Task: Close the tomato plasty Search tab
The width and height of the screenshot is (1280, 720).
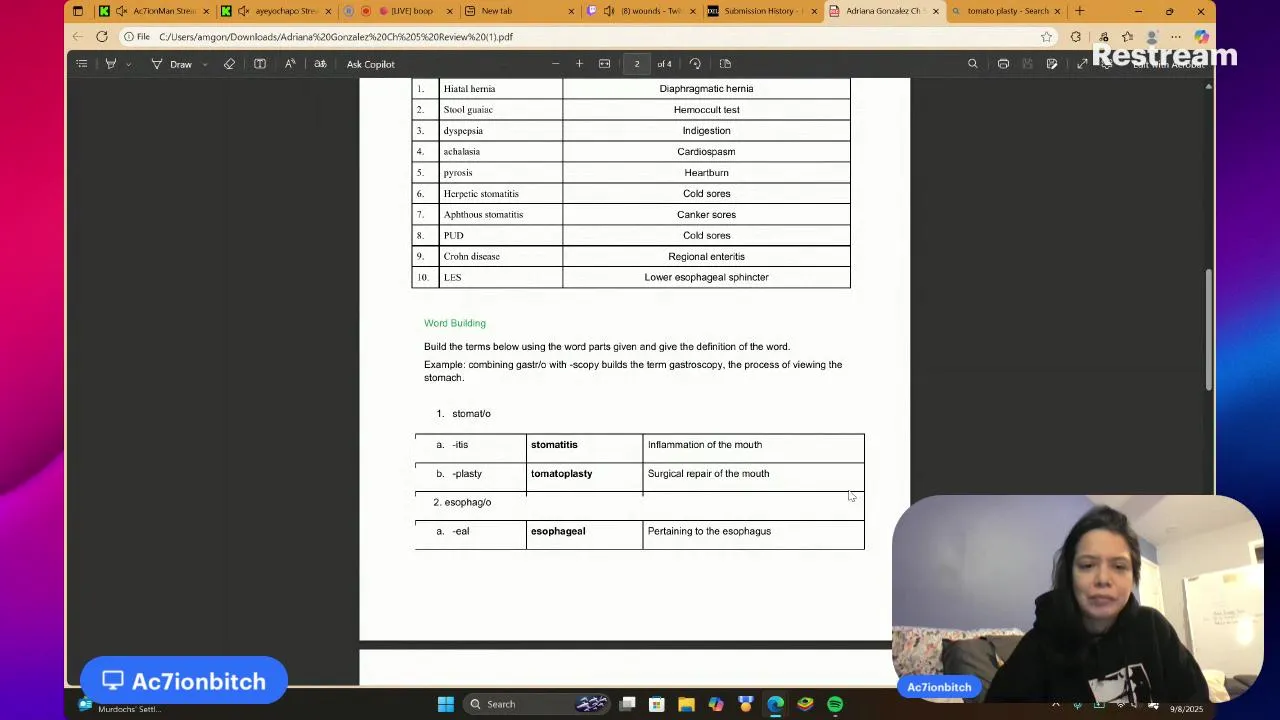Action: [x=1057, y=11]
